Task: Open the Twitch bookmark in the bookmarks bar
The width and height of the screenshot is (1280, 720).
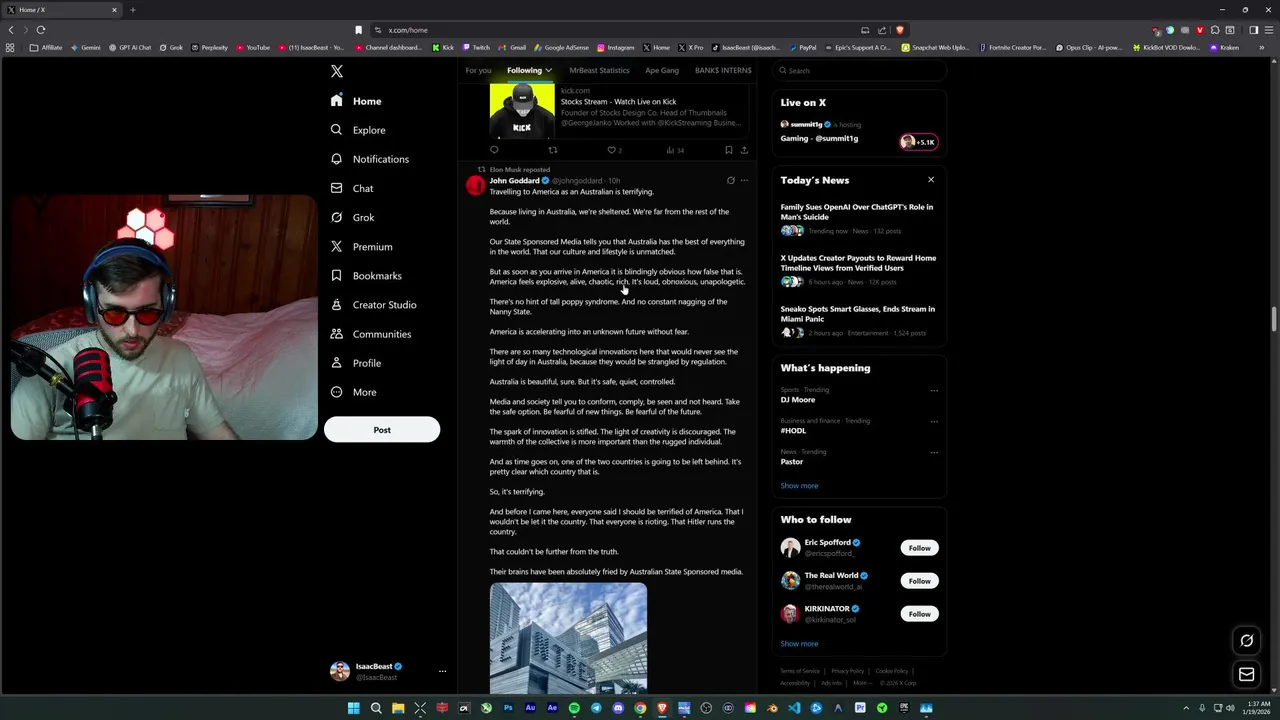Action: [x=476, y=47]
